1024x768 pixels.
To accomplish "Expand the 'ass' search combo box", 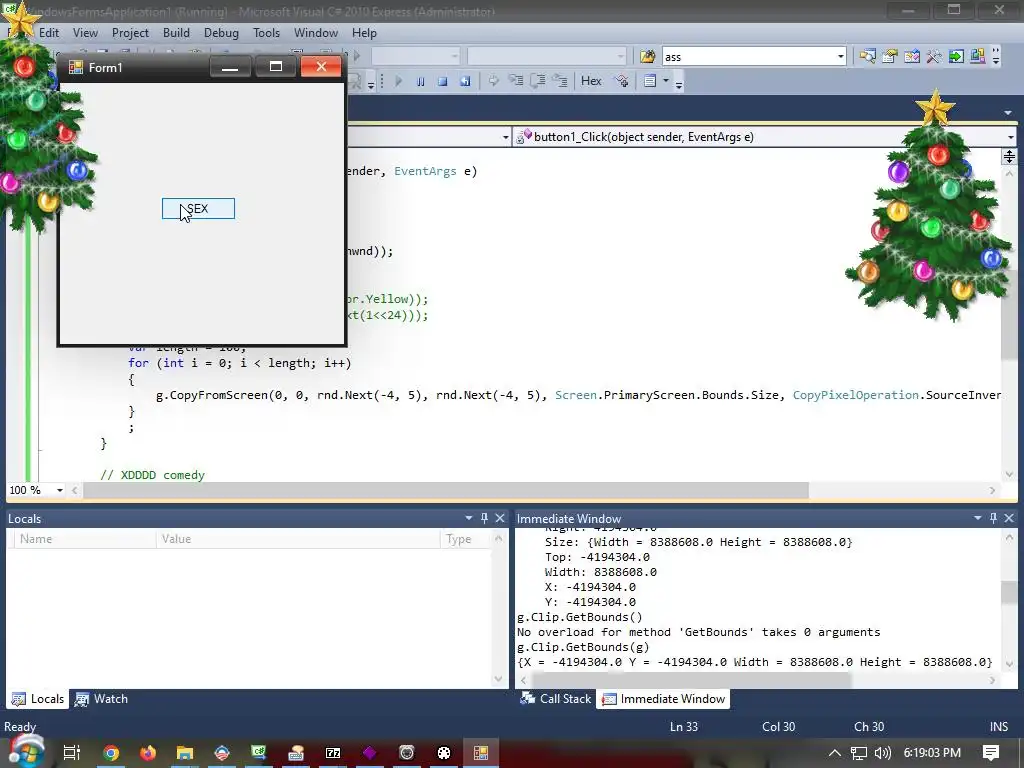I will pos(840,57).
